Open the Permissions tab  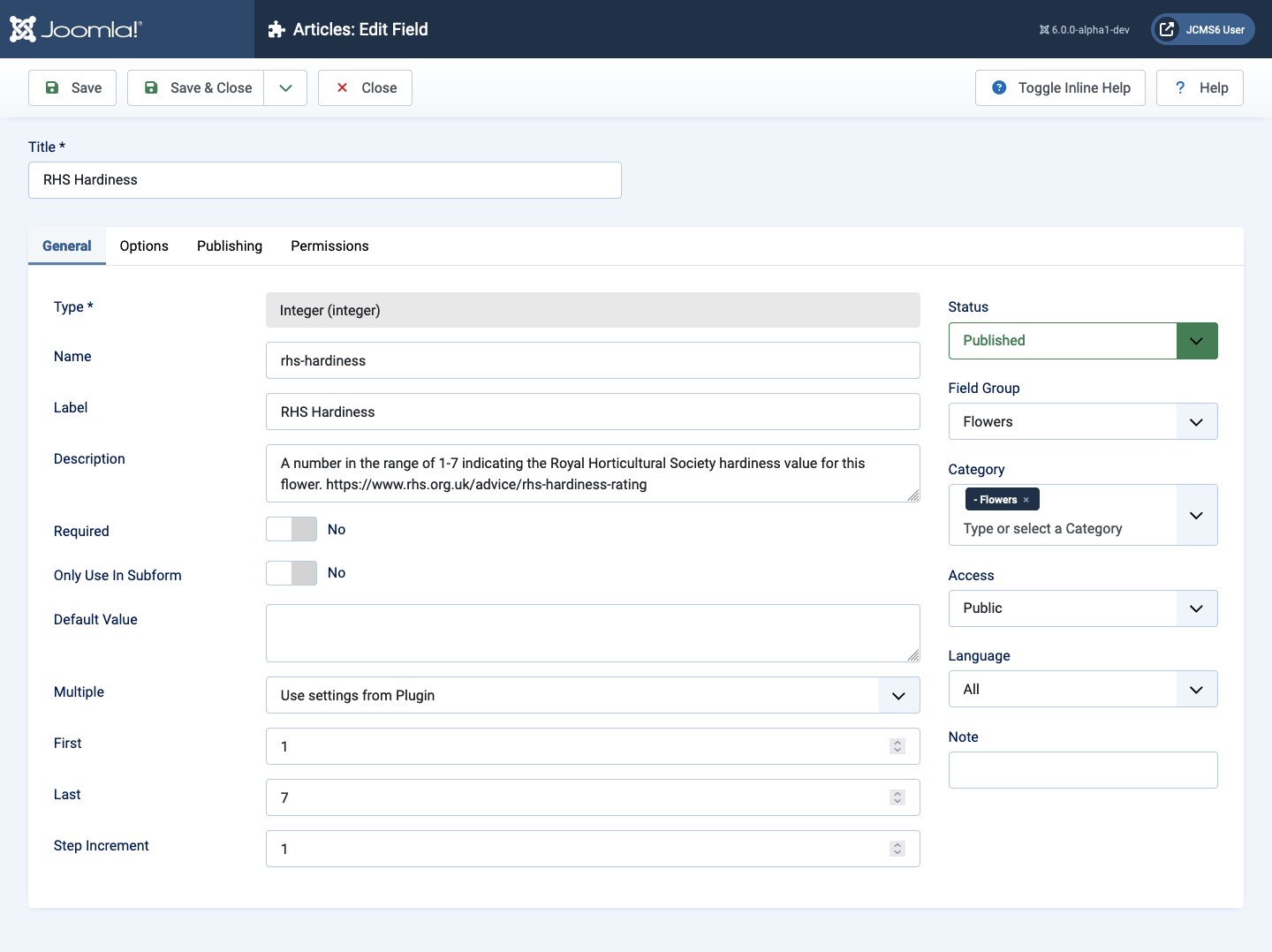click(329, 246)
